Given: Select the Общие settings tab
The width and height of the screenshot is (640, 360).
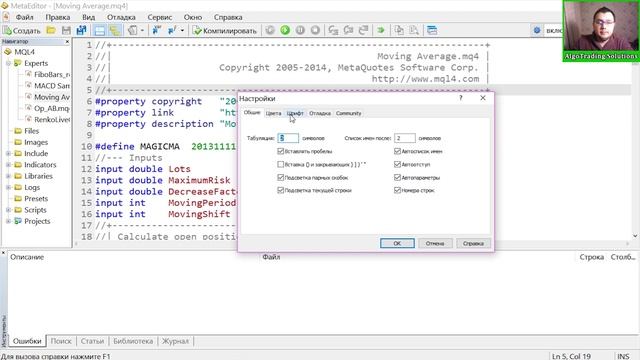Looking at the screenshot, I should tap(252, 112).
